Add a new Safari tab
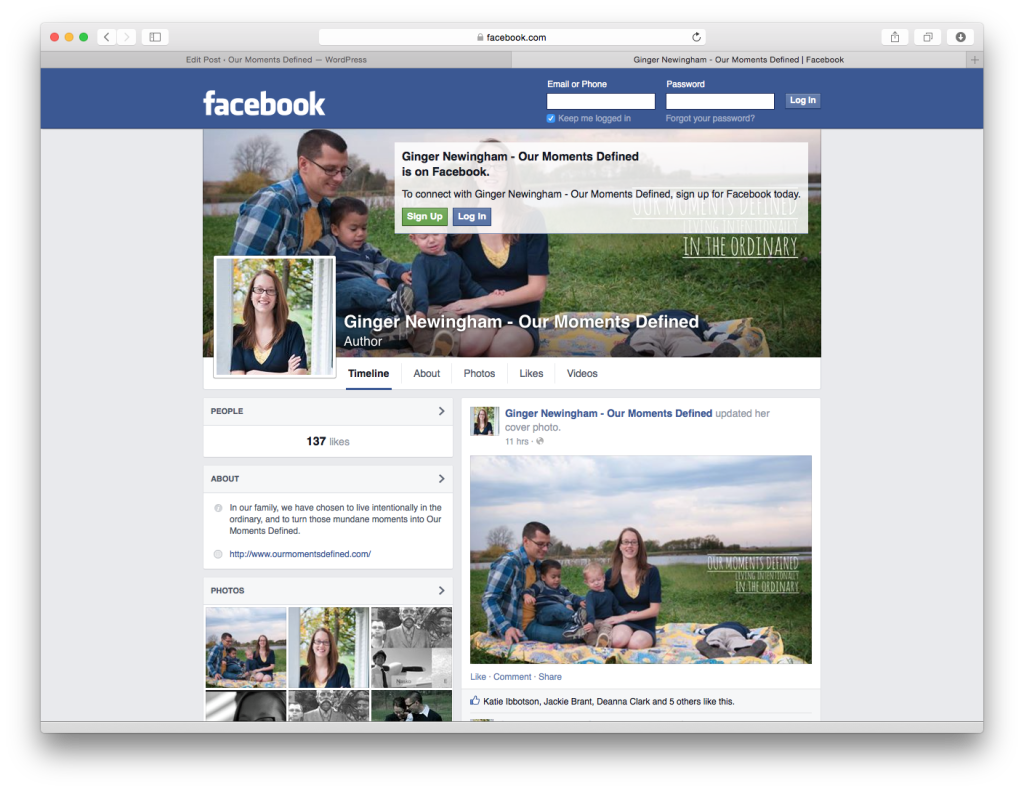1024x791 pixels. [x=974, y=59]
